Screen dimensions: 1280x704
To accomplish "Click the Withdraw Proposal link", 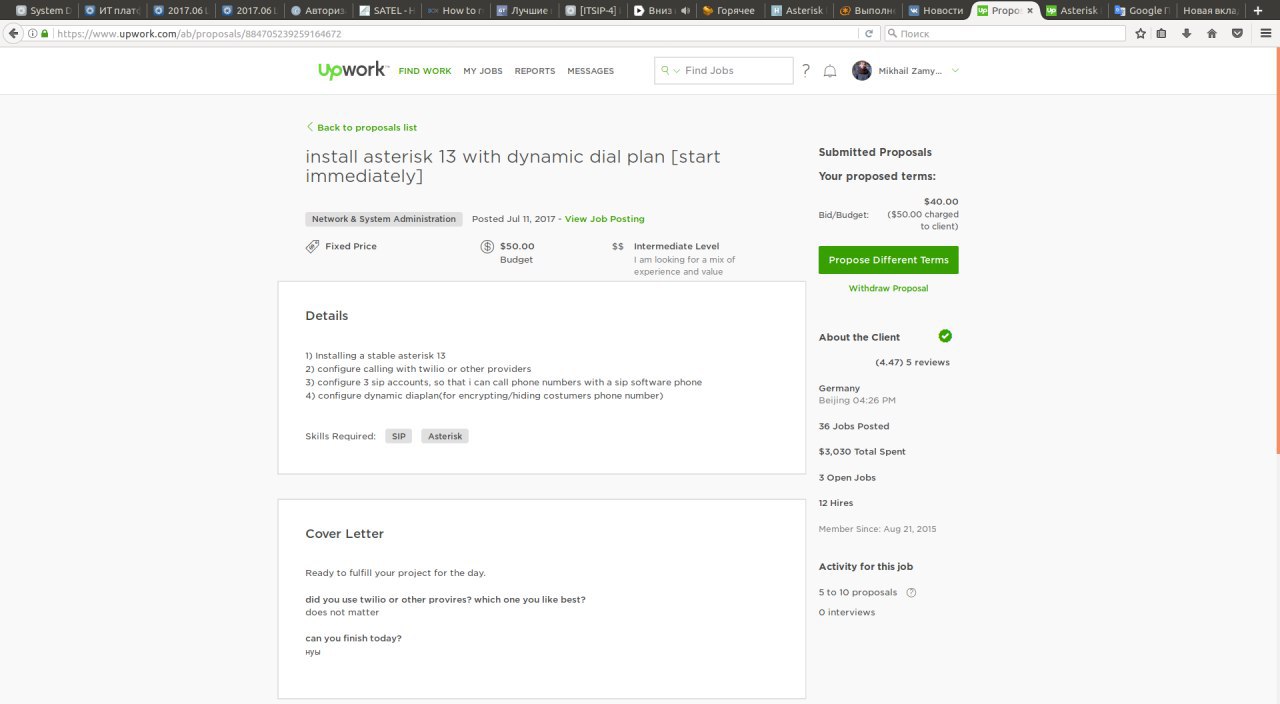I will (889, 288).
